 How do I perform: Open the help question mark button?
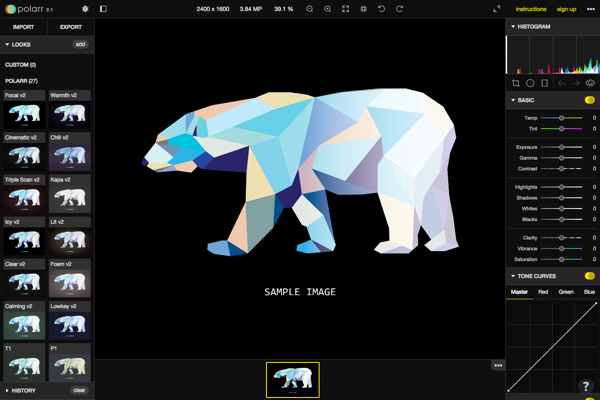586,386
